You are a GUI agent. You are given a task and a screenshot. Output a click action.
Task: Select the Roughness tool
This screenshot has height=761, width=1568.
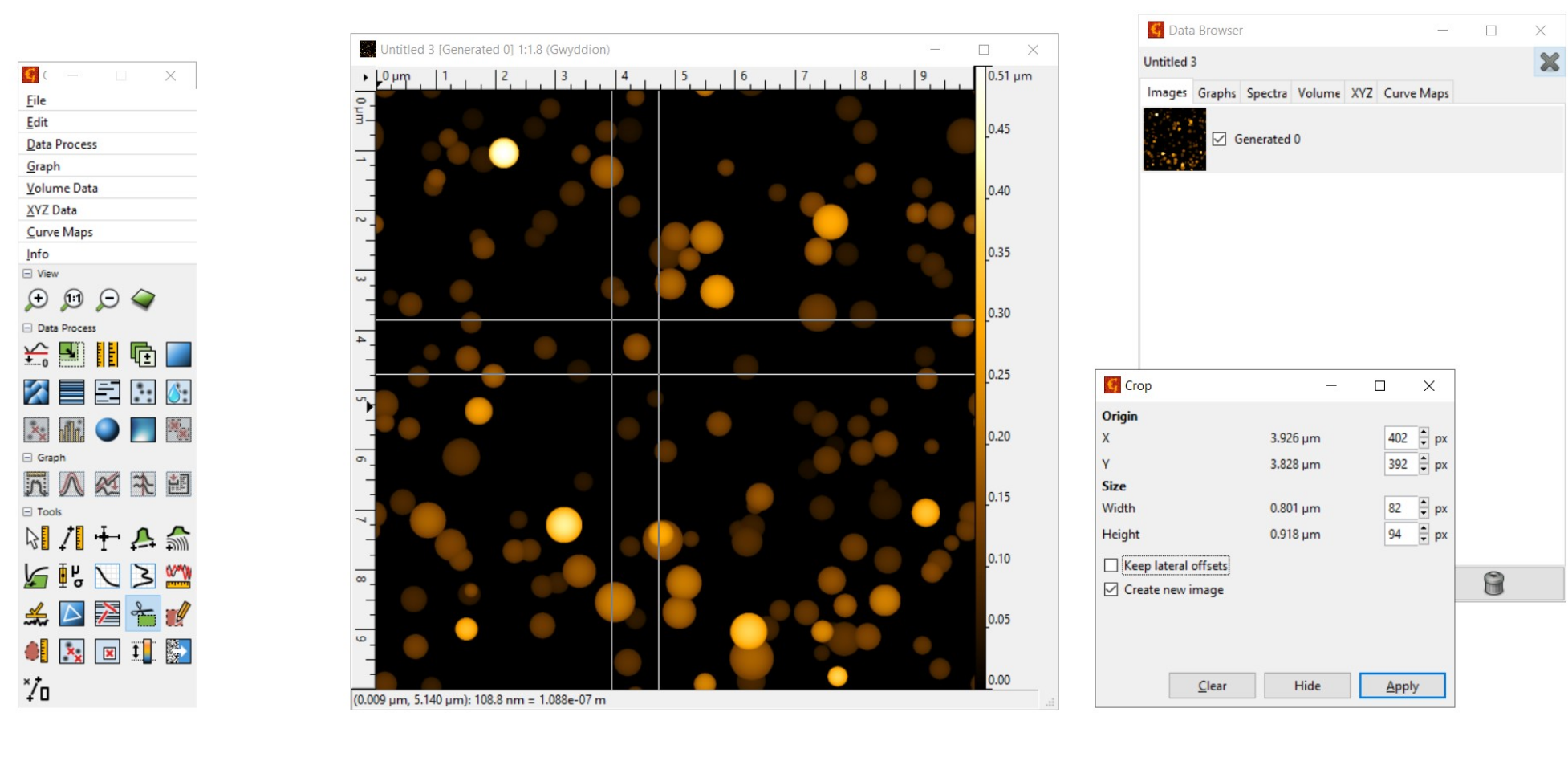tap(178, 576)
